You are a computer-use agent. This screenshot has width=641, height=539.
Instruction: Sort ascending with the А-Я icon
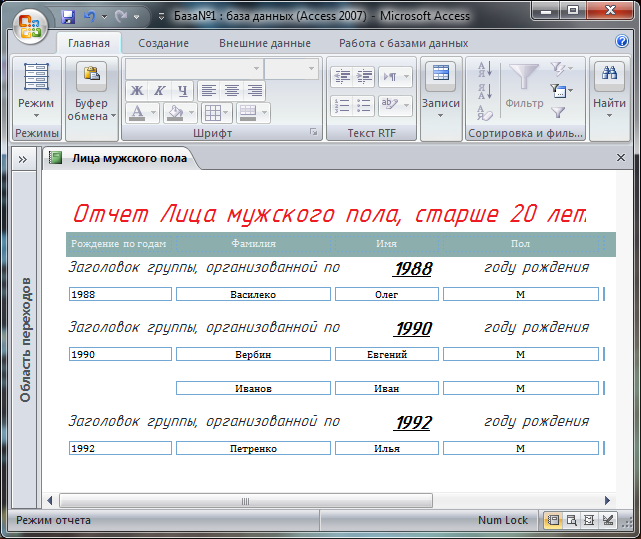click(x=485, y=70)
